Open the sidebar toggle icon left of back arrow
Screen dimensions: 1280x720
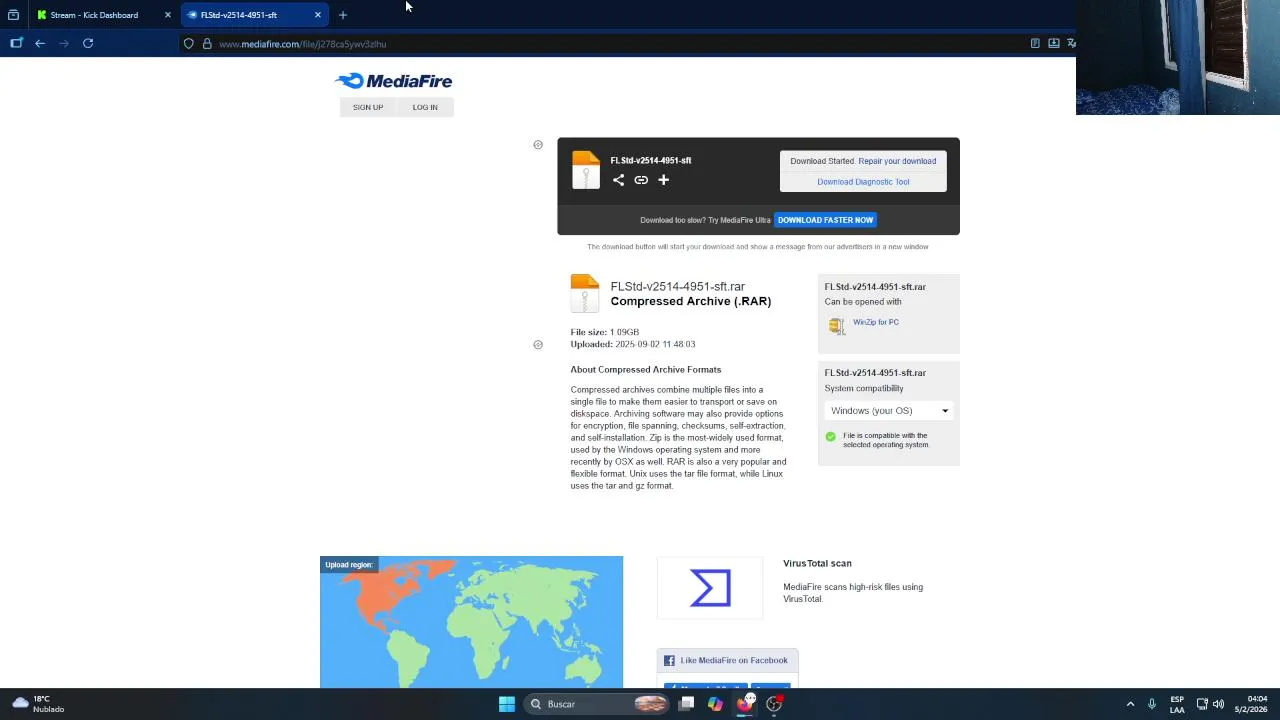16,43
